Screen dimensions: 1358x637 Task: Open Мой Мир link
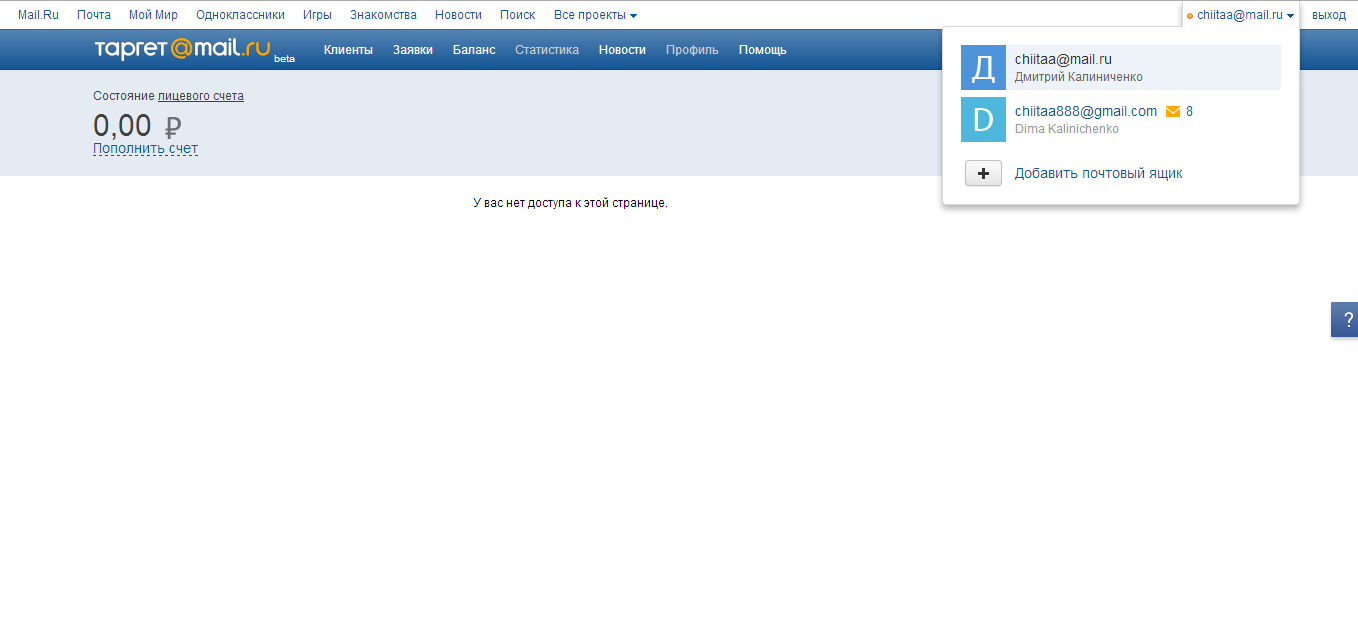(x=153, y=15)
